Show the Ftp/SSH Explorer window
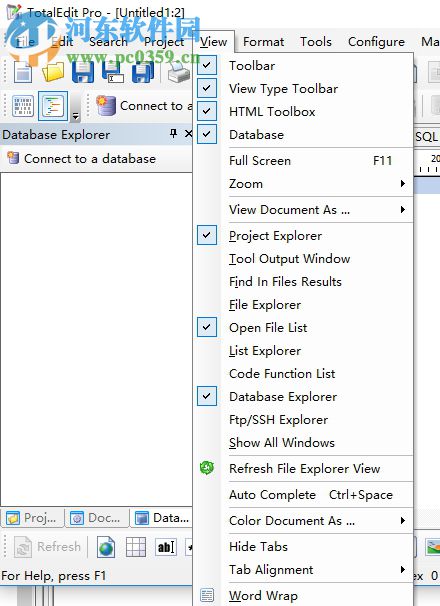The image size is (440, 606). coord(304,420)
